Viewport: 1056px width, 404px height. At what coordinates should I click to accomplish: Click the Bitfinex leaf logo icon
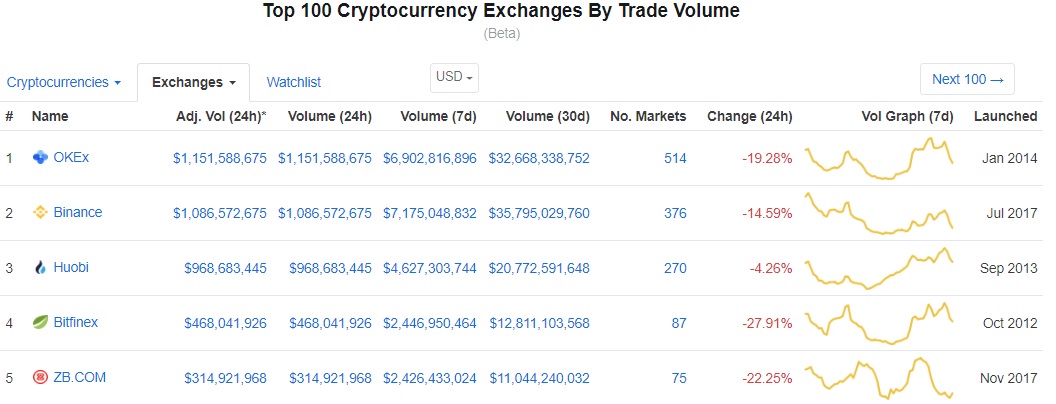coord(41,322)
